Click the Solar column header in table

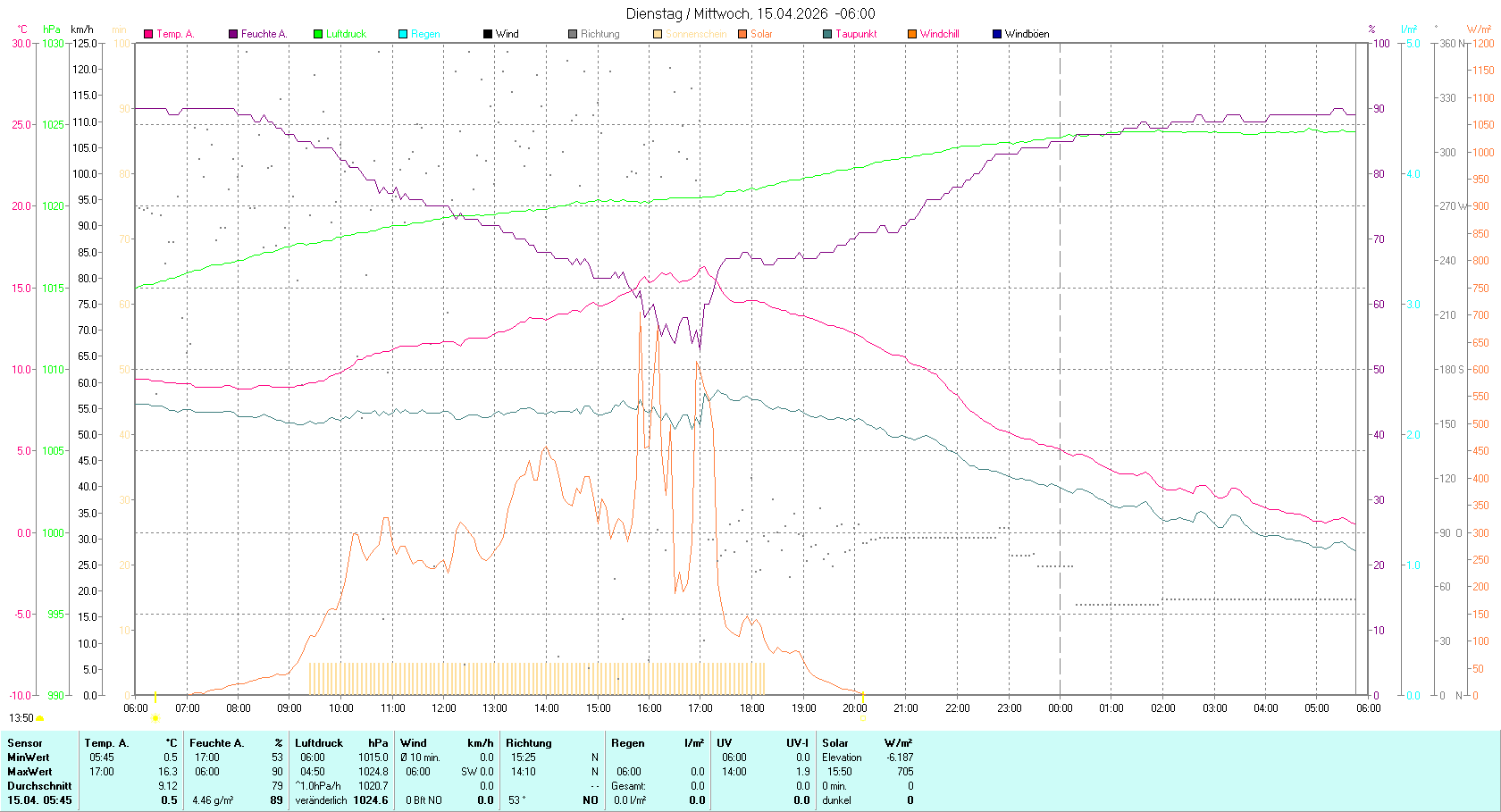(835, 743)
